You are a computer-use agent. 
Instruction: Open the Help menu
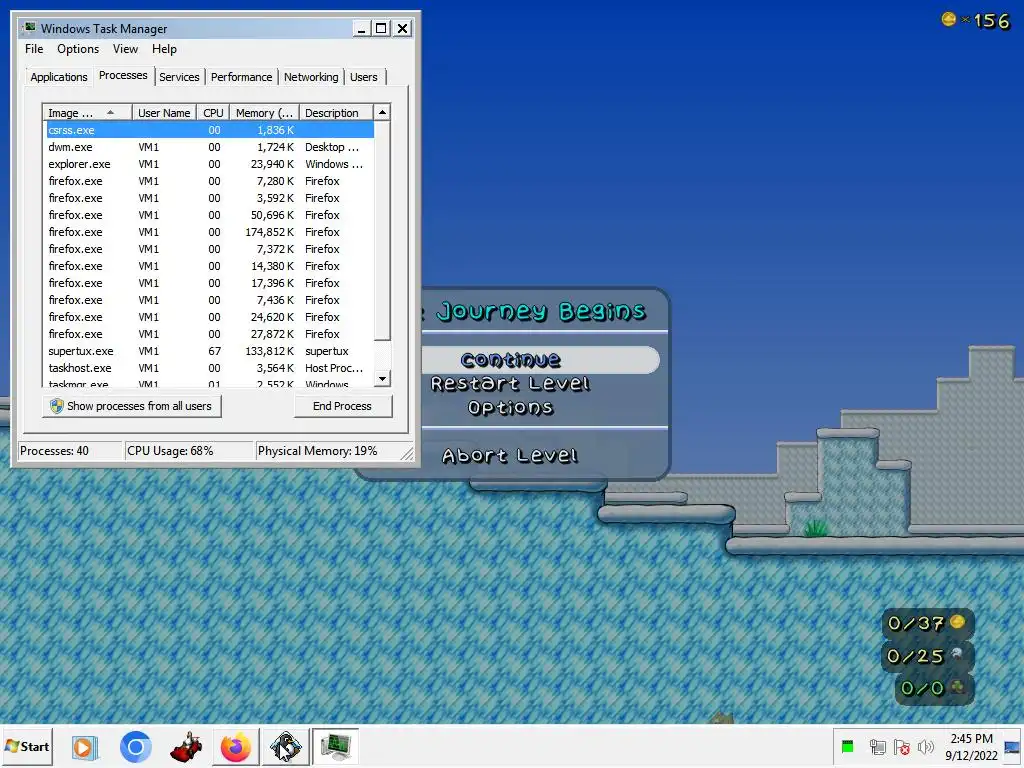click(x=164, y=49)
